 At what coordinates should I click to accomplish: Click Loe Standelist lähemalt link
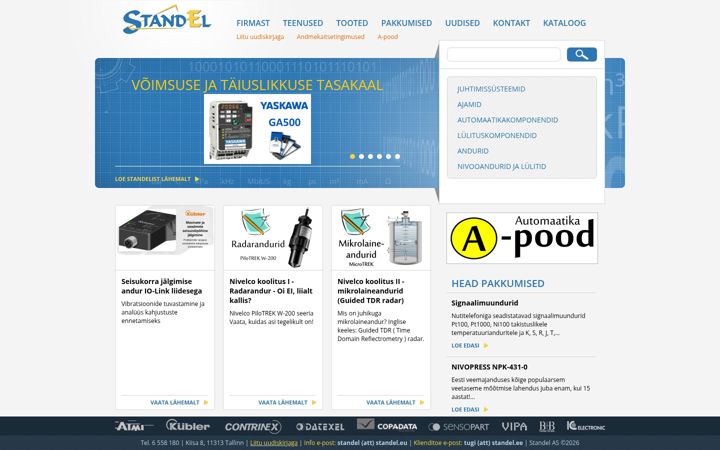click(152, 179)
